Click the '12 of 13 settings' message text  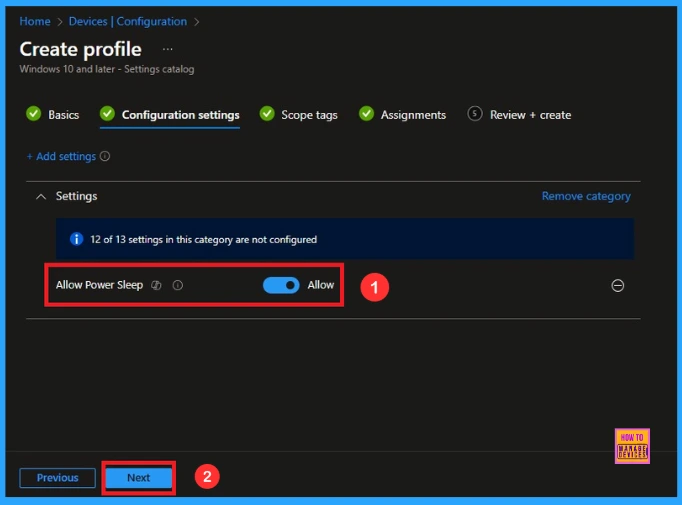(204, 240)
